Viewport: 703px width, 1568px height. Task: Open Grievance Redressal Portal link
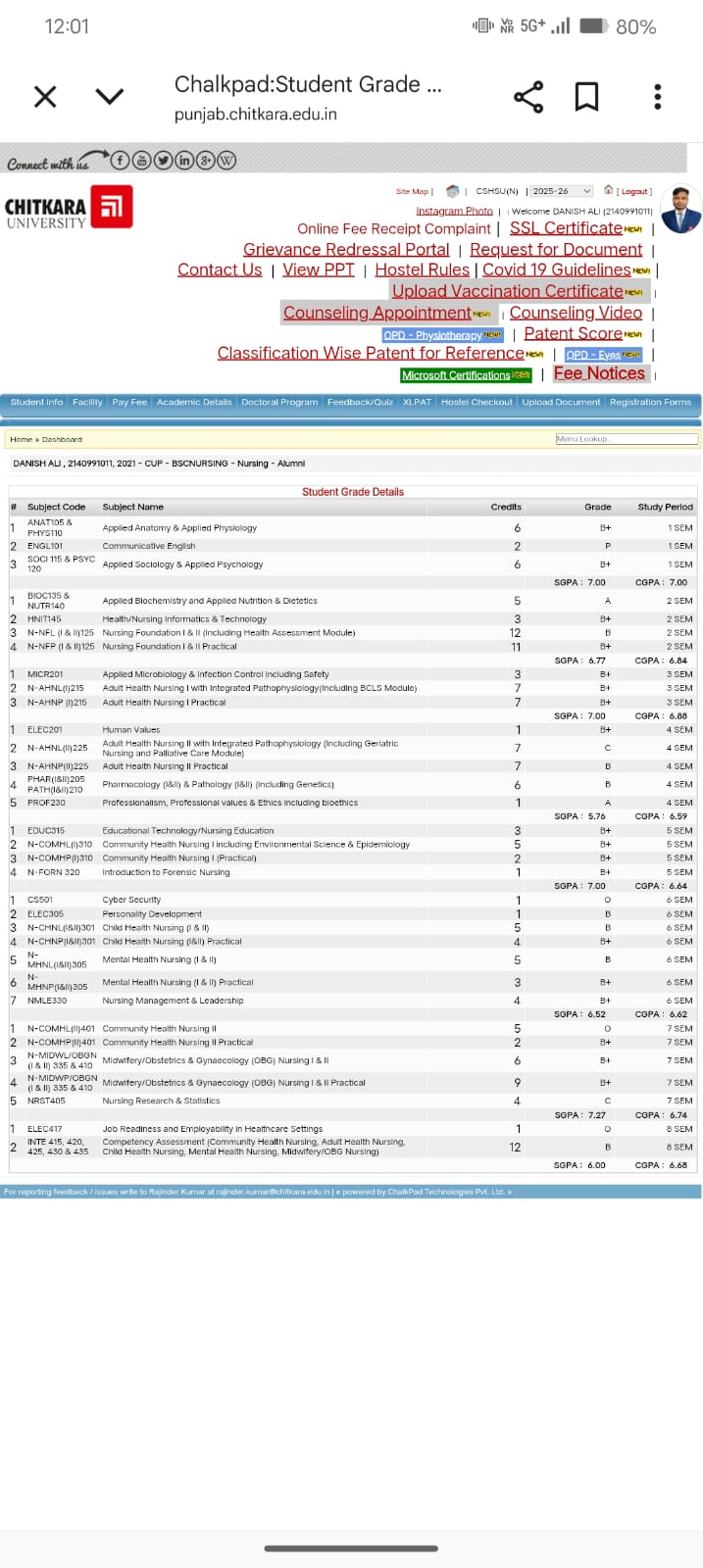coord(346,249)
